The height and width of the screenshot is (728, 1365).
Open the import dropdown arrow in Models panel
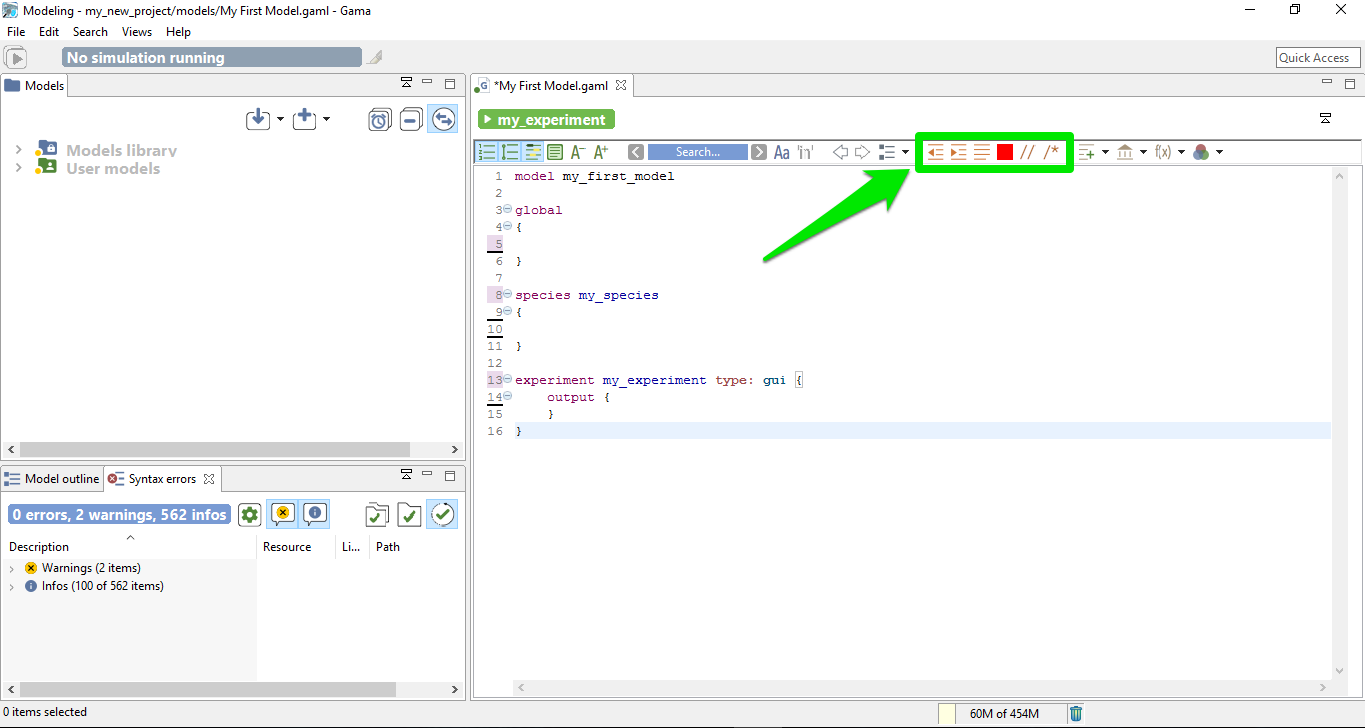pyautogui.click(x=280, y=119)
